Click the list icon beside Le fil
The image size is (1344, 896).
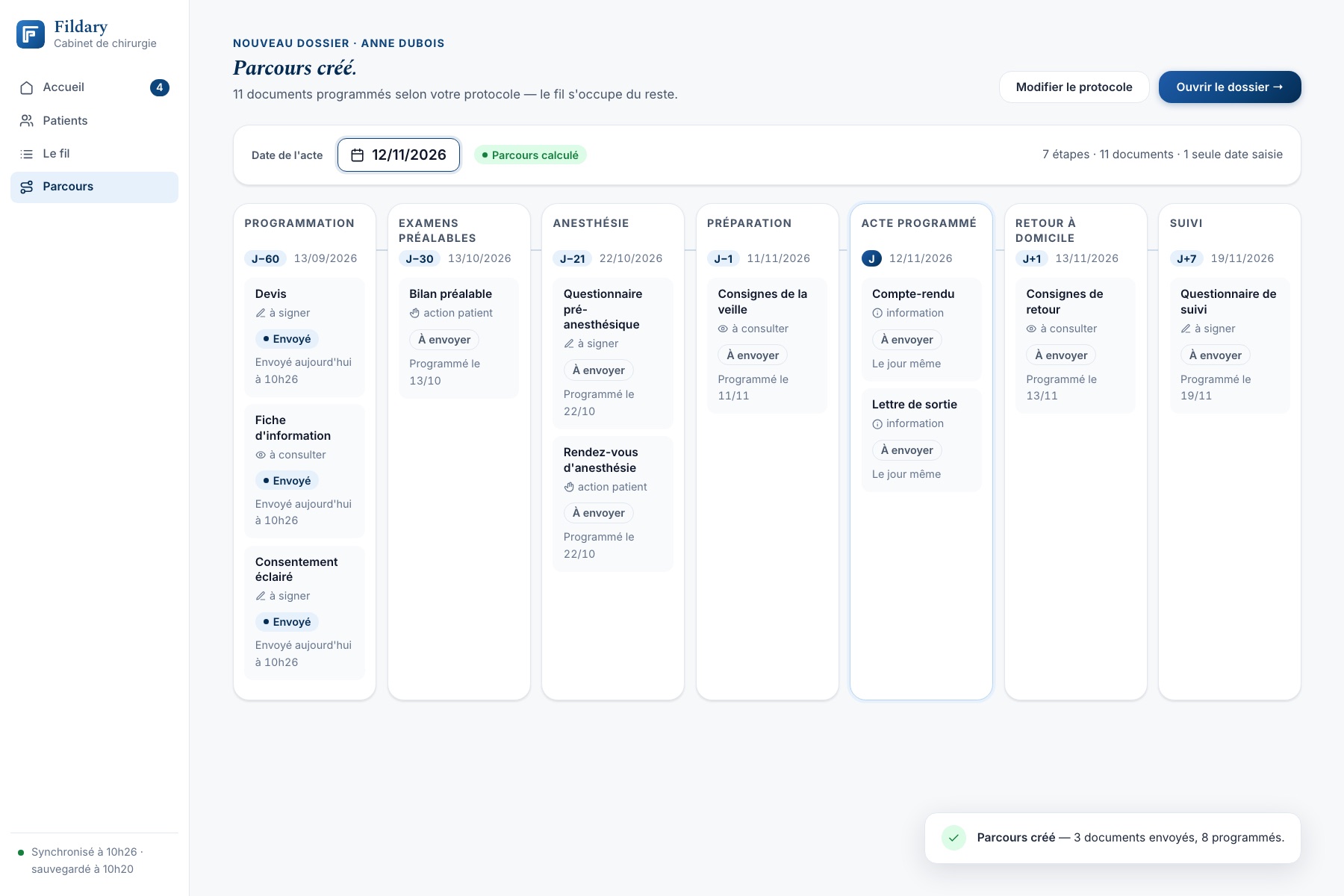27,154
